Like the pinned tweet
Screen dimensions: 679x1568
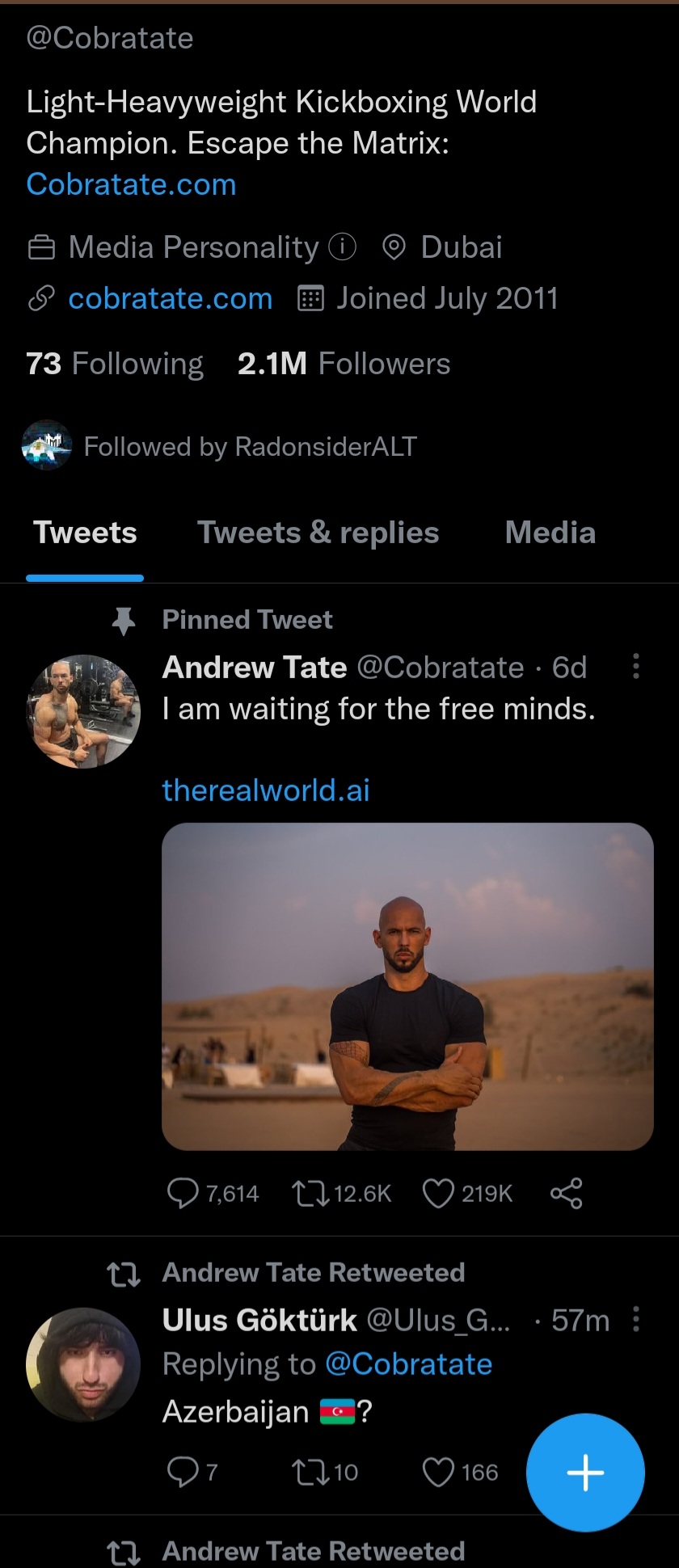click(438, 1193)
